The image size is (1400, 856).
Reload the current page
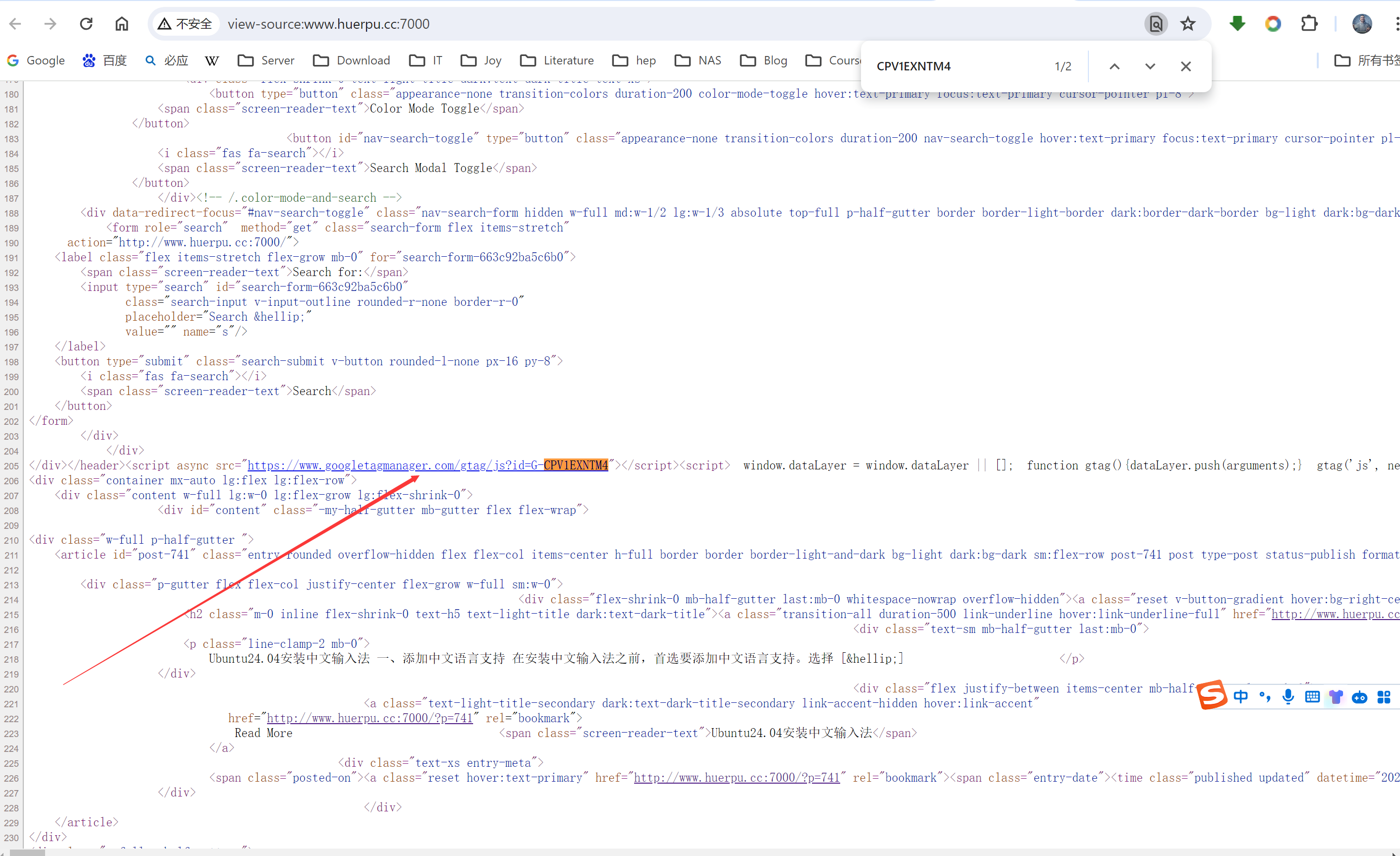coord(86,24)
